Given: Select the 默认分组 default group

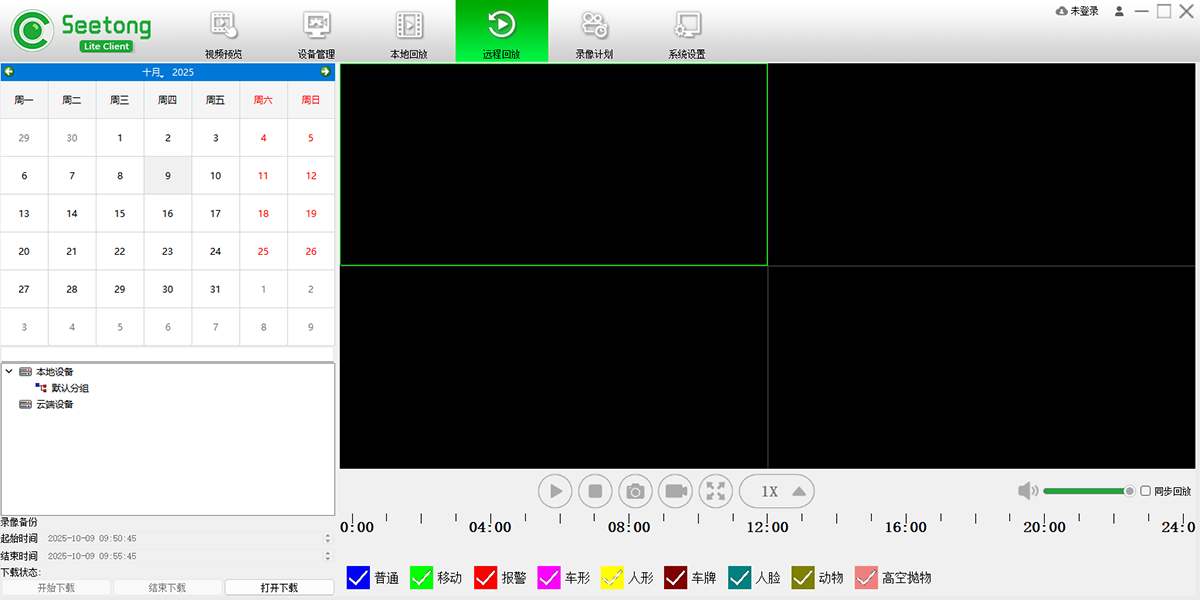Looking at the screenshot, I should [70, 388].
